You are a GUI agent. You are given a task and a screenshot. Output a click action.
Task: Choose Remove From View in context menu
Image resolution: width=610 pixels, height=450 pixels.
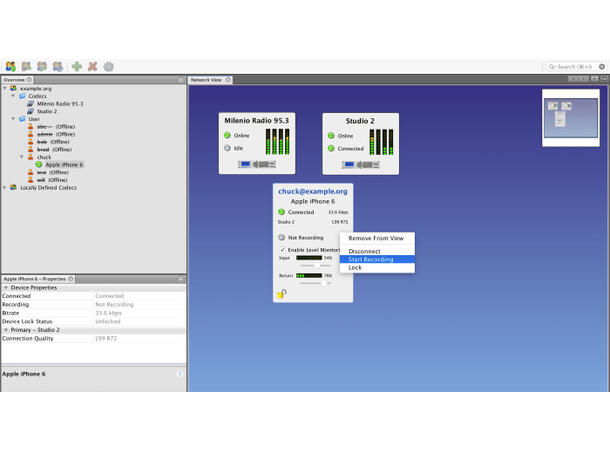pyautogui.click(x=377, y=238)
